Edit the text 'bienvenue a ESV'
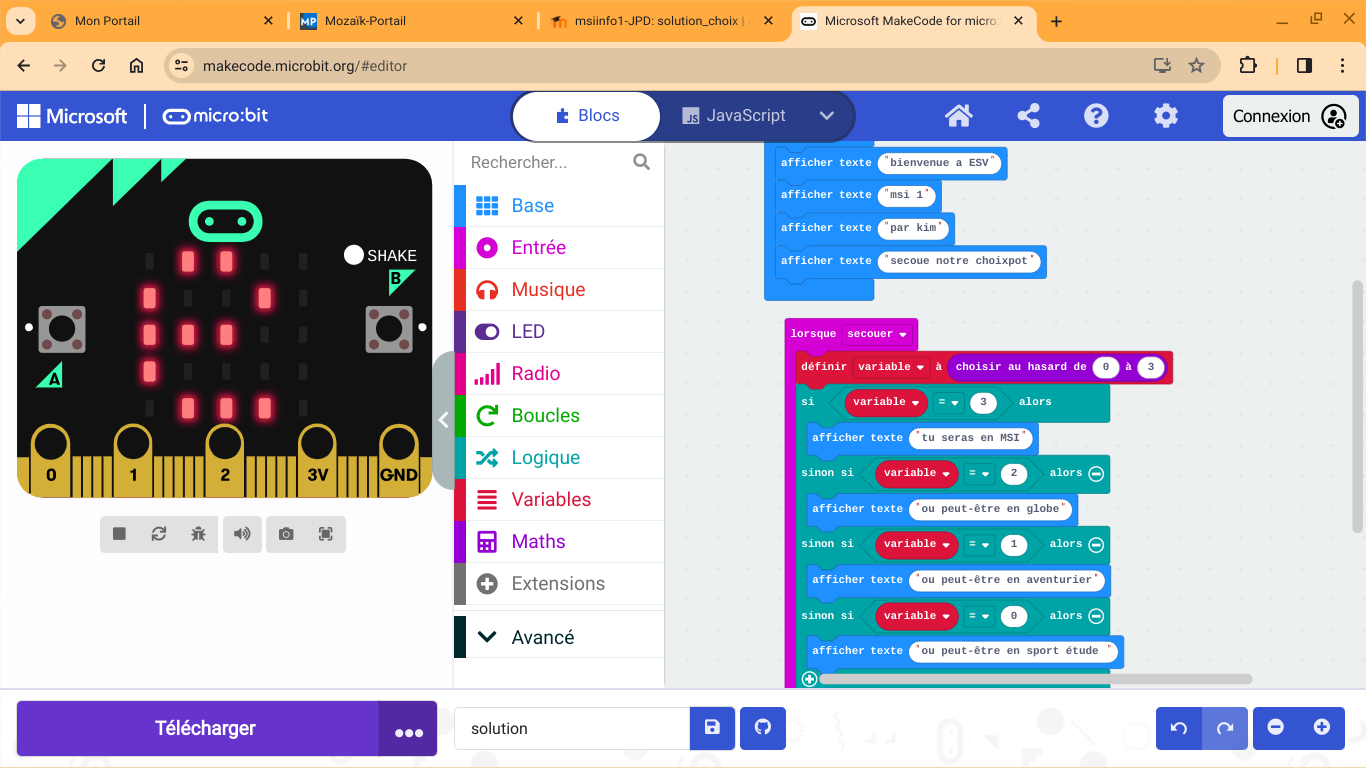Viewport: 1366px width, 768px height. (x=940, y=163)
